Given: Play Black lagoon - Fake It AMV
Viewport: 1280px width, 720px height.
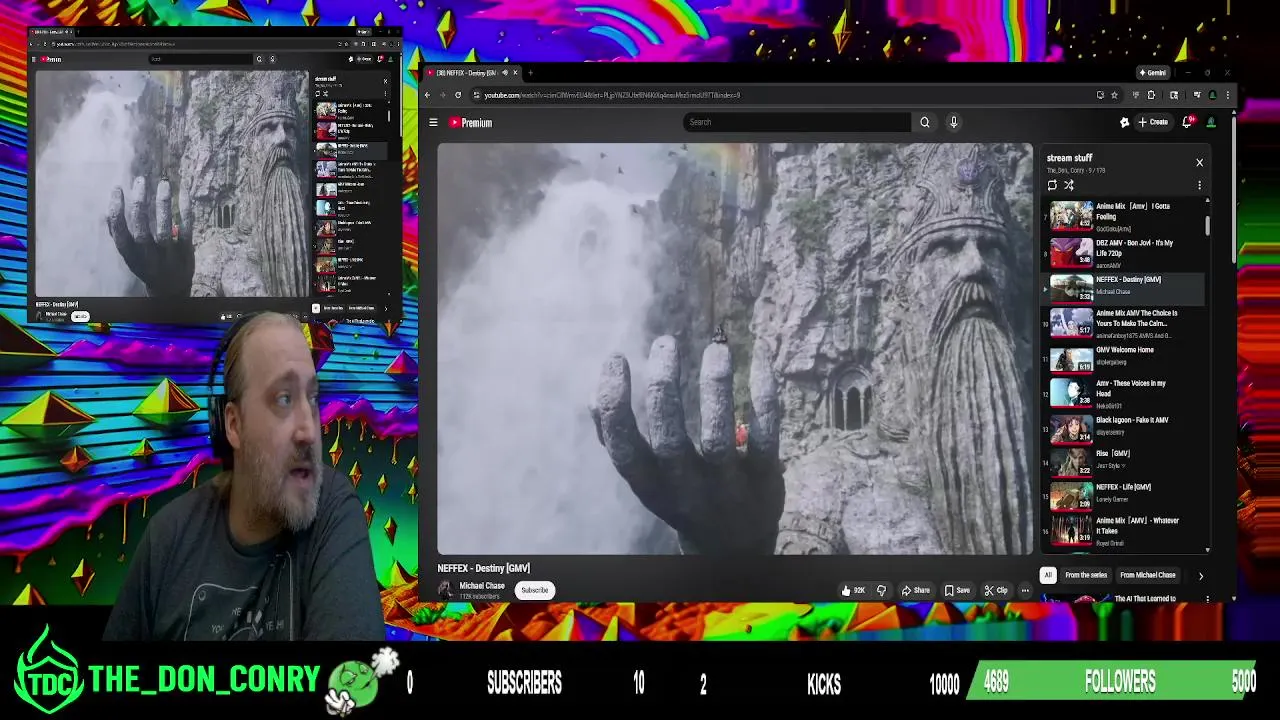Looking at the screenshot, I should (1123, 428).
